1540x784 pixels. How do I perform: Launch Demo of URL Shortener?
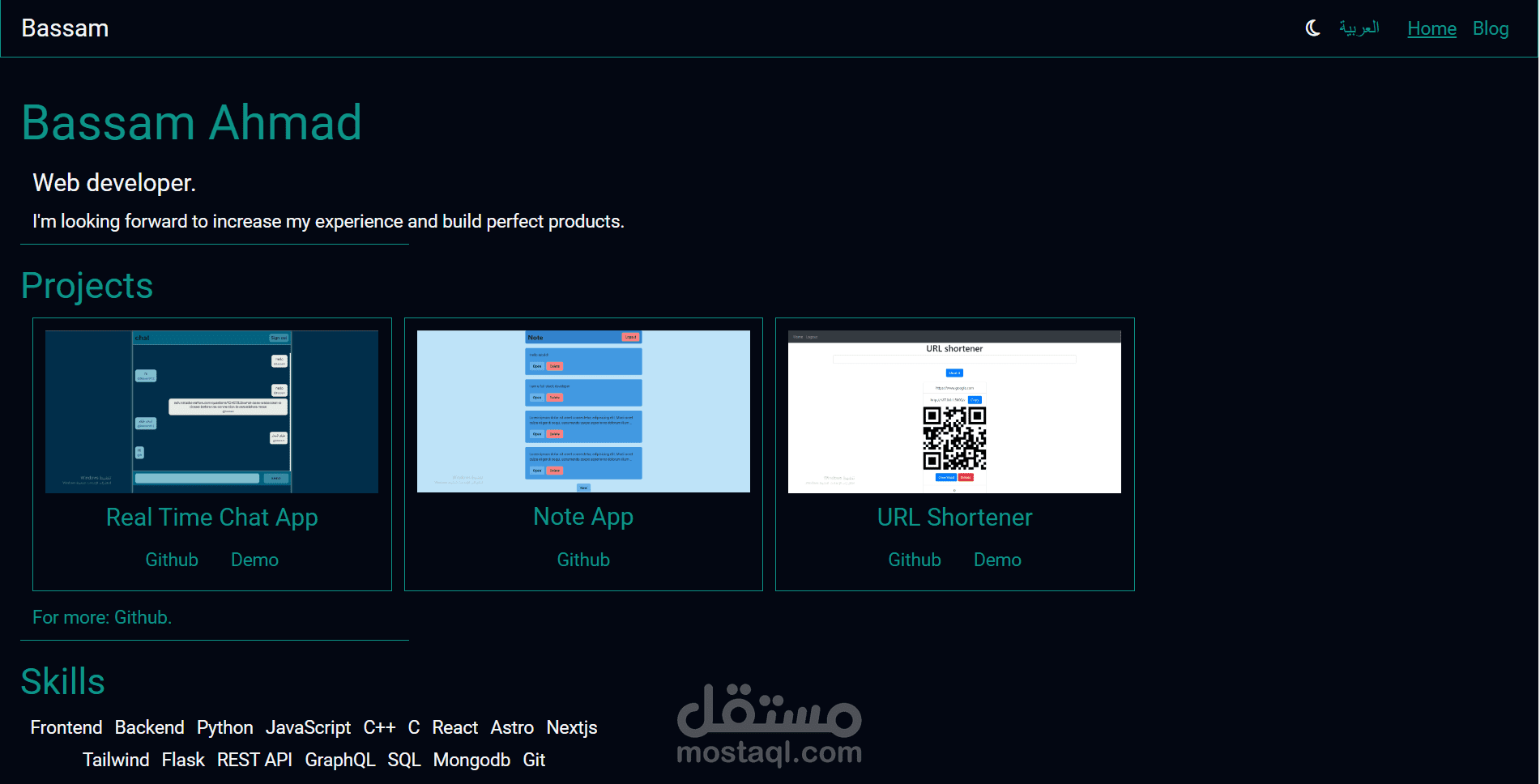997,560
